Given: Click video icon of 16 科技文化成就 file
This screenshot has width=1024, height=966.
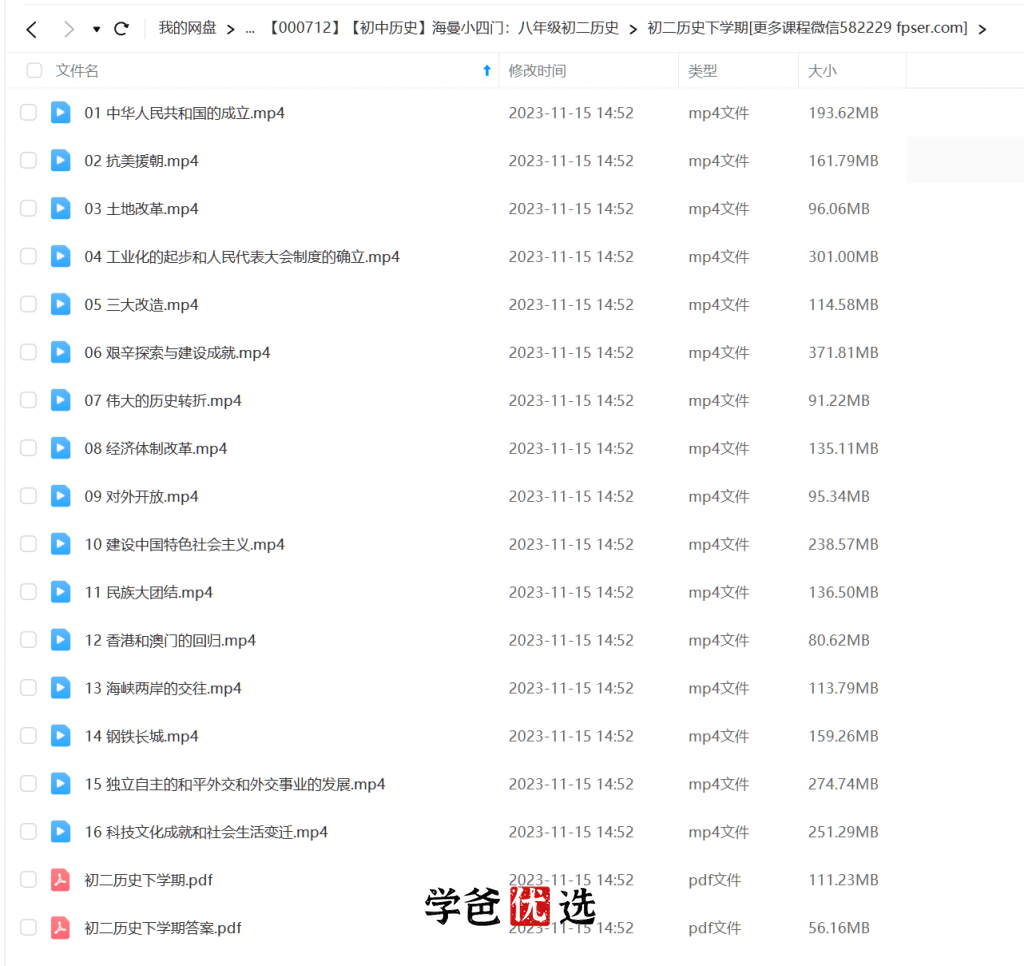Looking at the screenshot, I should (61, 831).
